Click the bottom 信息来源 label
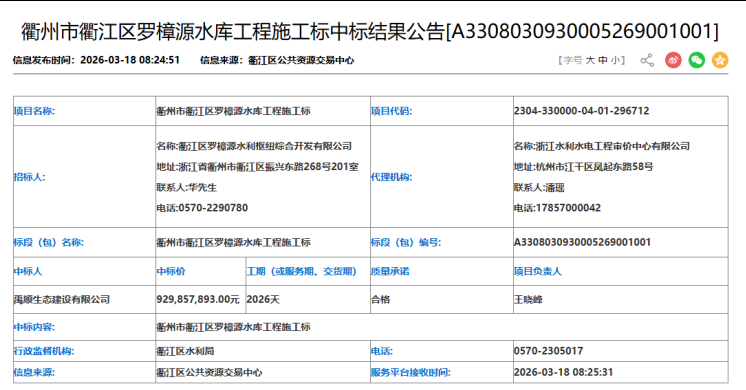The width and height of the screenshot is (746, 390). click(x=34, y=372)
